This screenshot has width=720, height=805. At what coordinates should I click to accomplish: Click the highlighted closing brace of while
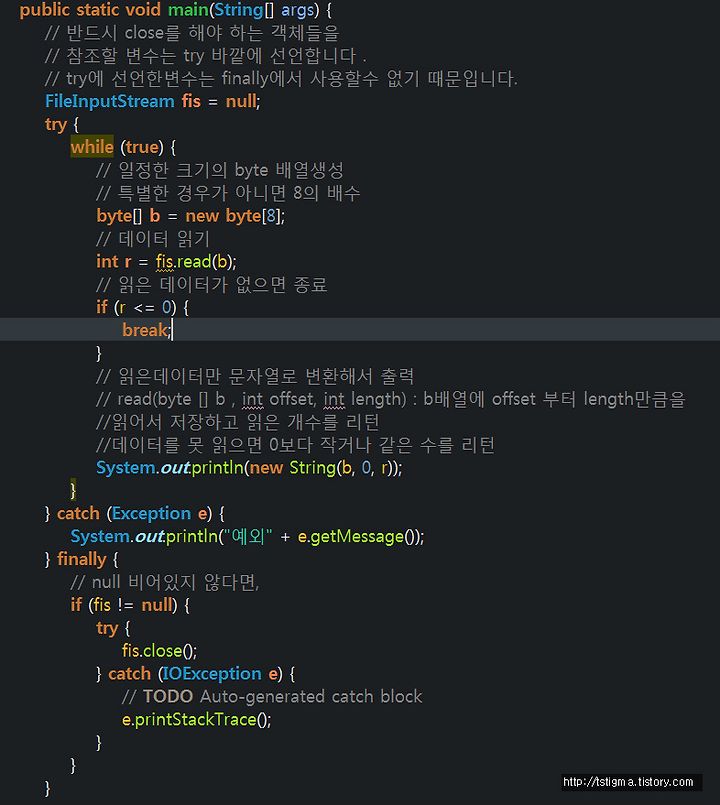tap(73, 490)
